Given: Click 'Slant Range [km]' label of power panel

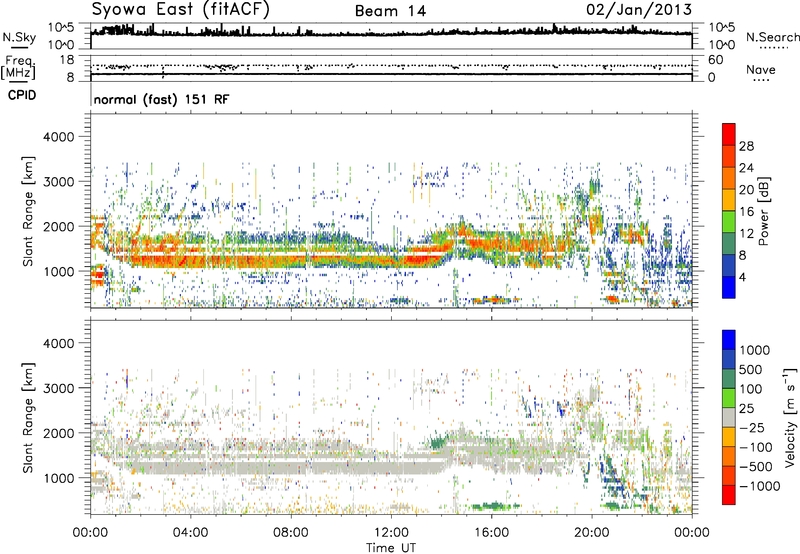Looking at the screenshot, I should [28, 211].
